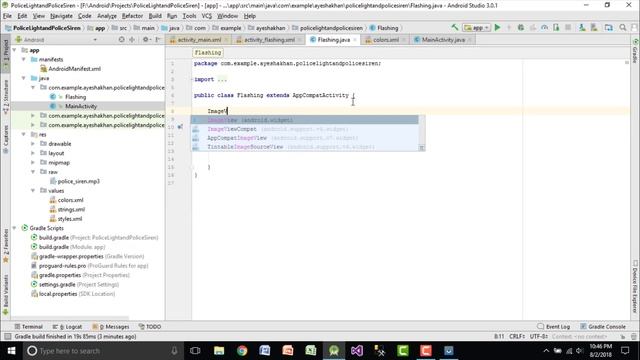The image size is (640, 360).
Task: Collapse the java folder
Action: click(x=24, y=78)
